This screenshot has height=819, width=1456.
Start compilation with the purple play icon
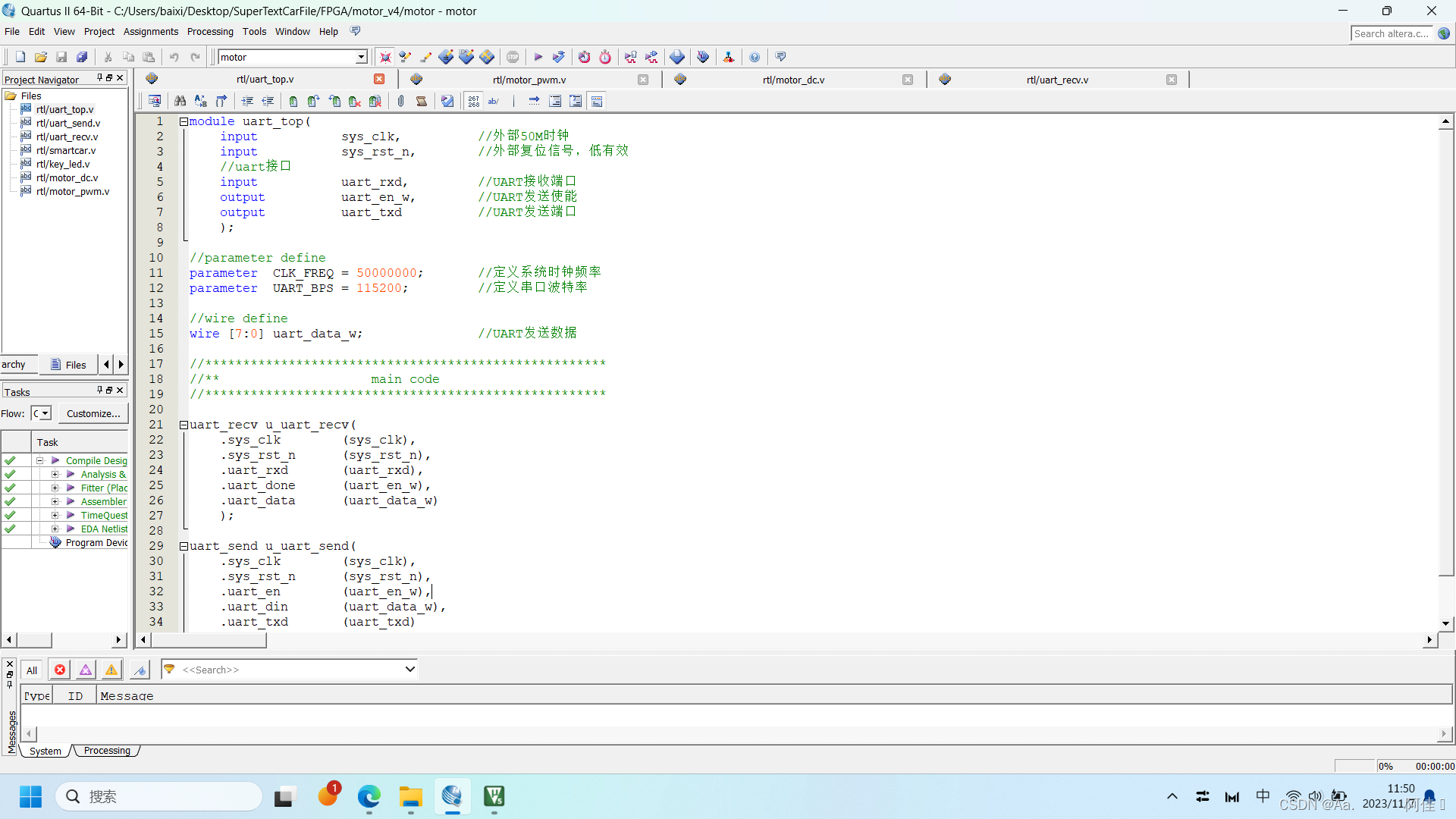coord(538,57)
